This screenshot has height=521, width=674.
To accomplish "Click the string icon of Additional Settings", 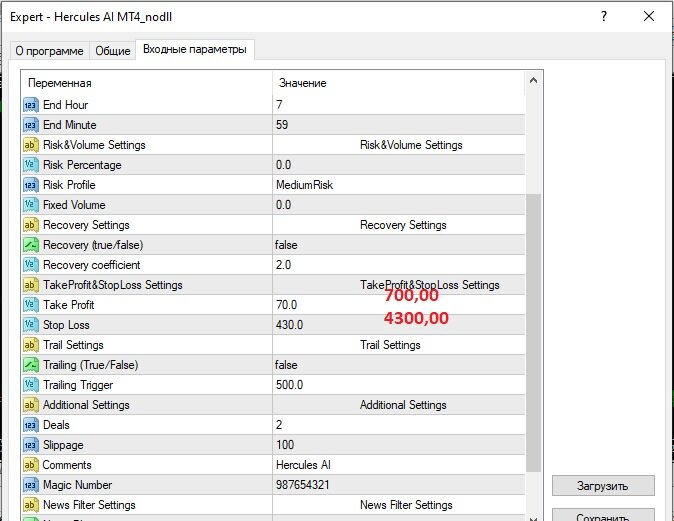I will [x=31, y=405].
